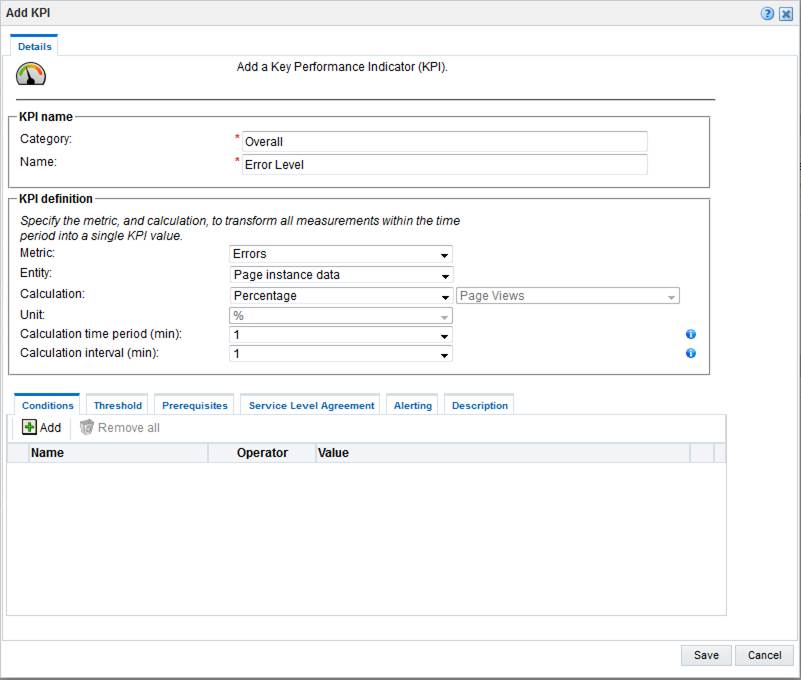
Task: Switch to the Threshold tab
Action: (117, 405)
